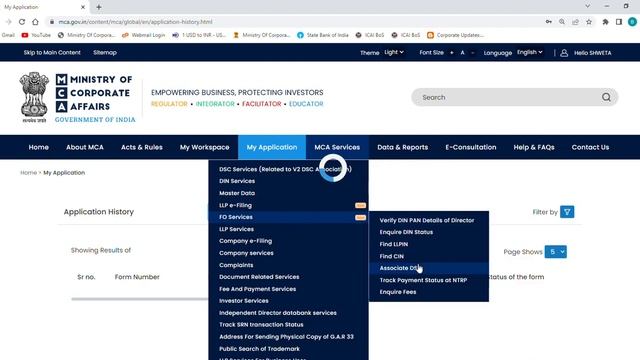Image resolution: width=640 pixels, height=360 pixels.
Task: Open Page Shows count dropdown
Action: click(x=556, y=252)
